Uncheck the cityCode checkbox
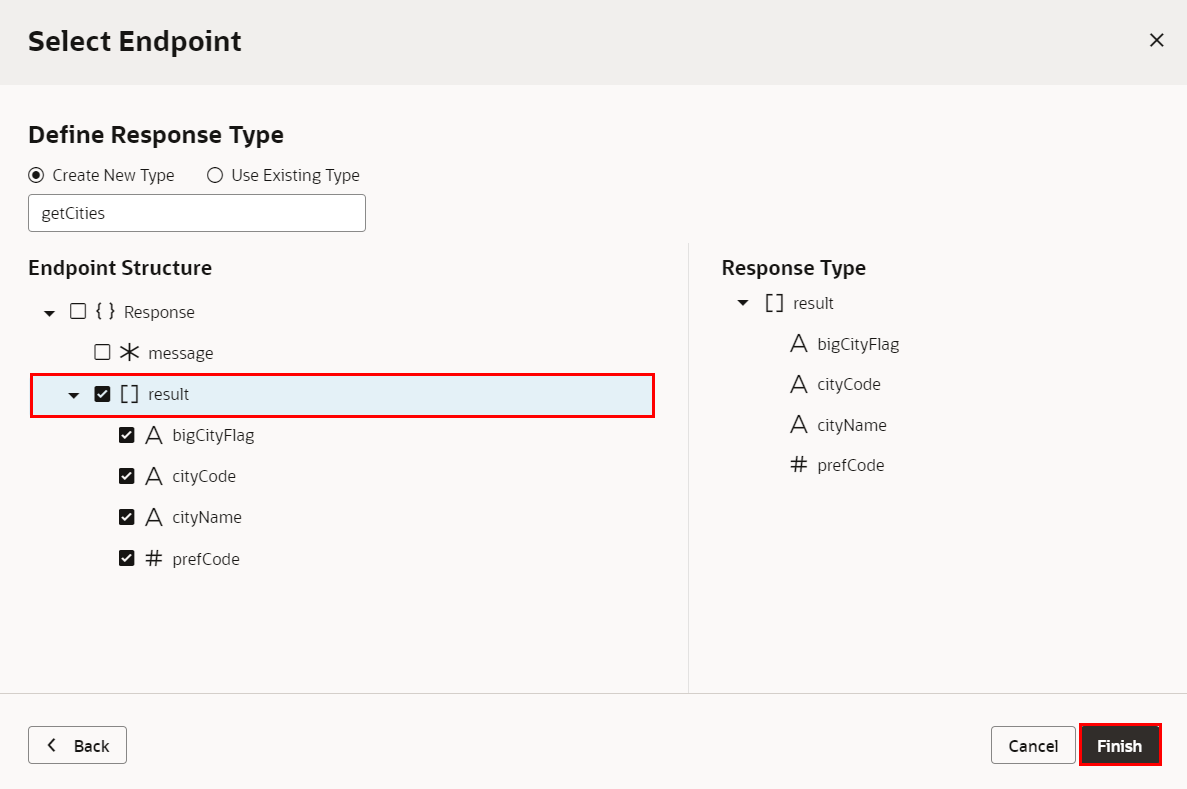The width and height of the screenshot is (1187, 789). coord(126,476)
